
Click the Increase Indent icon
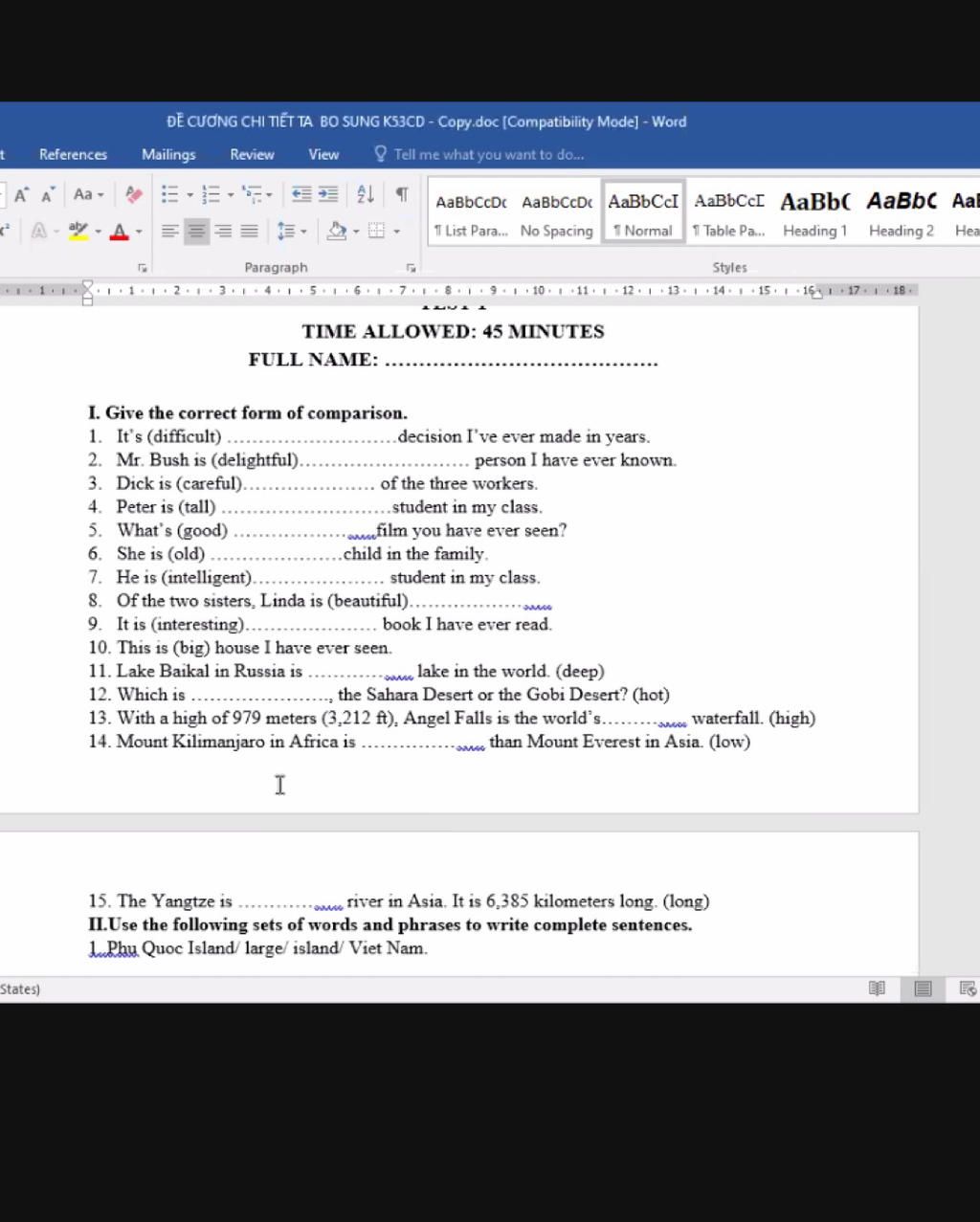(328, 194)
